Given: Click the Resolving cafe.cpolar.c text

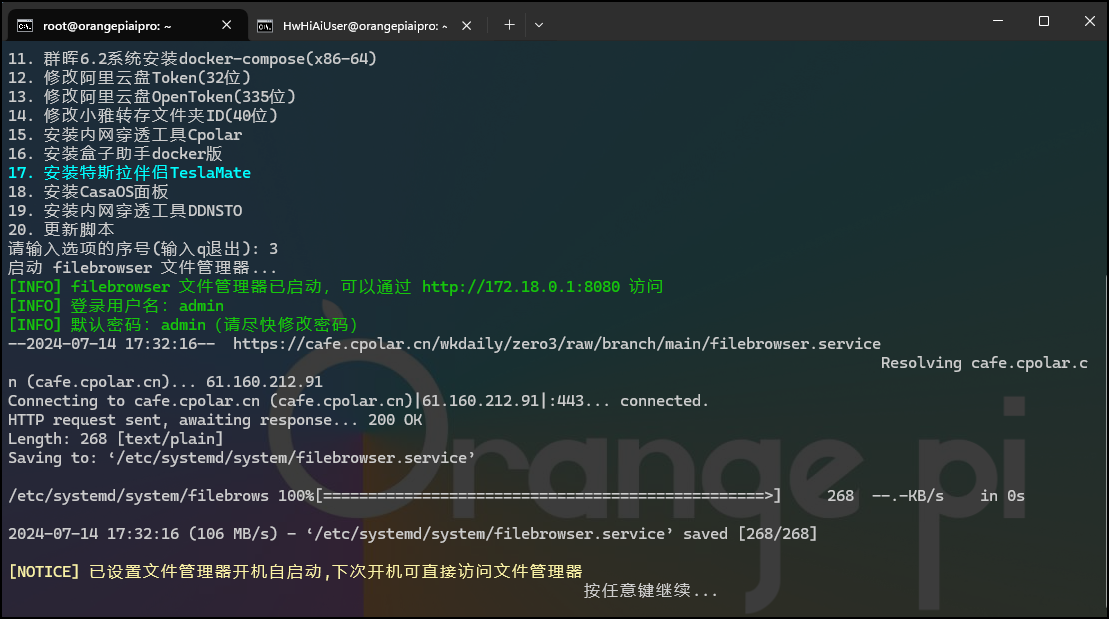Looking at the screenshot, I should 984,363.
